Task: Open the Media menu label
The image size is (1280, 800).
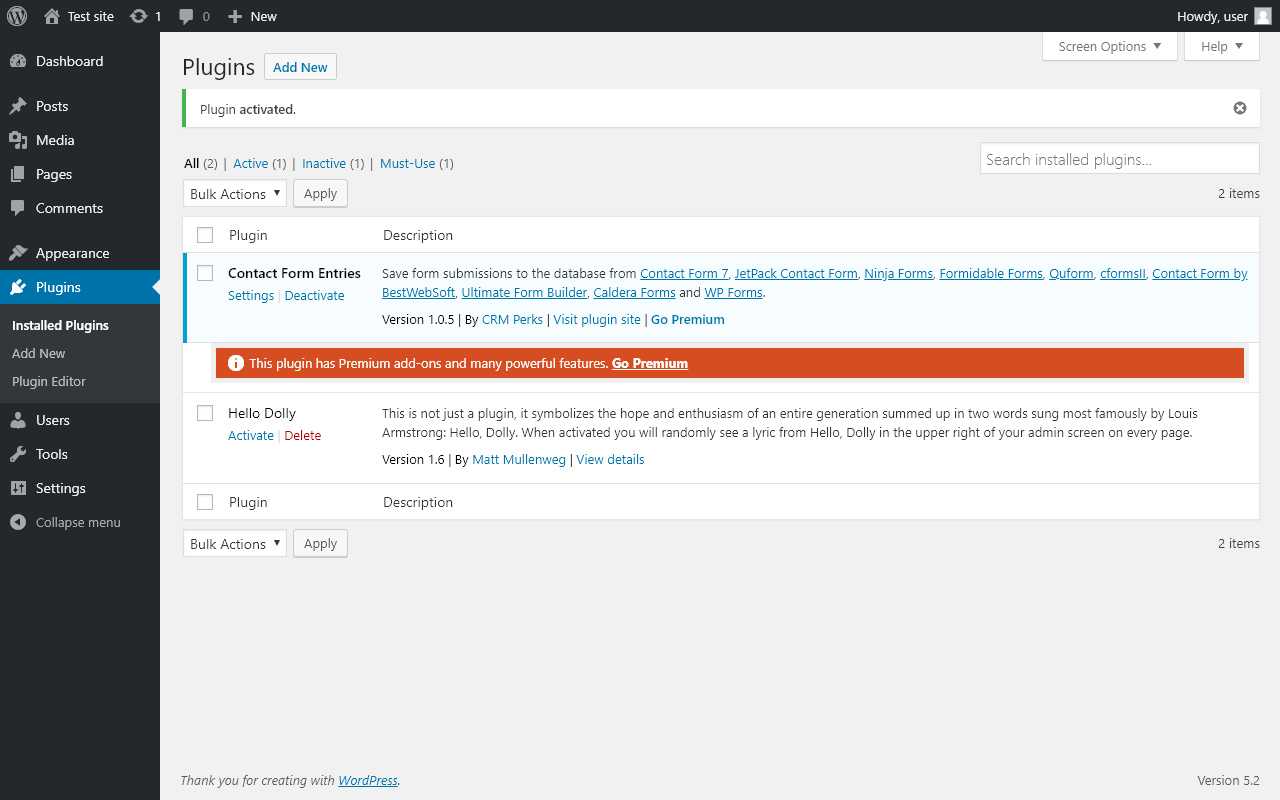Action: (x=55, y=140)
